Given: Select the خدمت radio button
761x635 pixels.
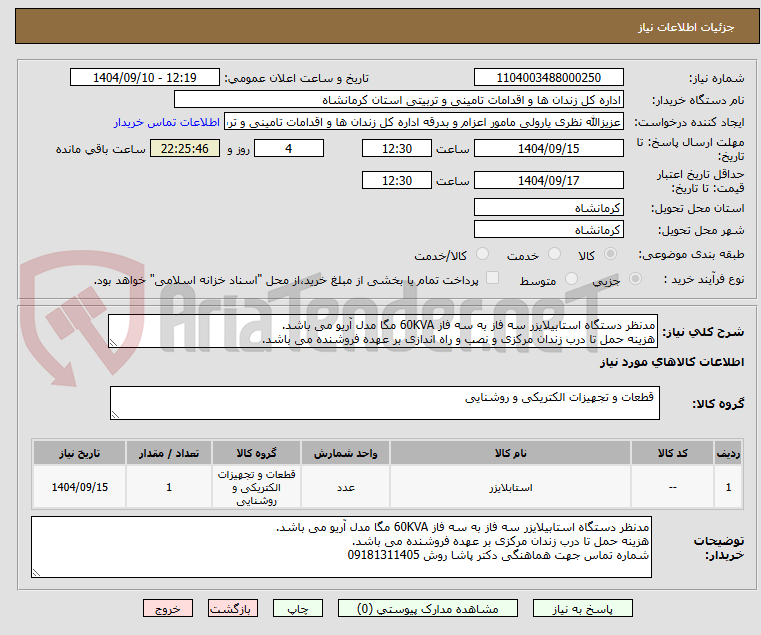Looking at the screenshot, I should (x=554, y=254).
